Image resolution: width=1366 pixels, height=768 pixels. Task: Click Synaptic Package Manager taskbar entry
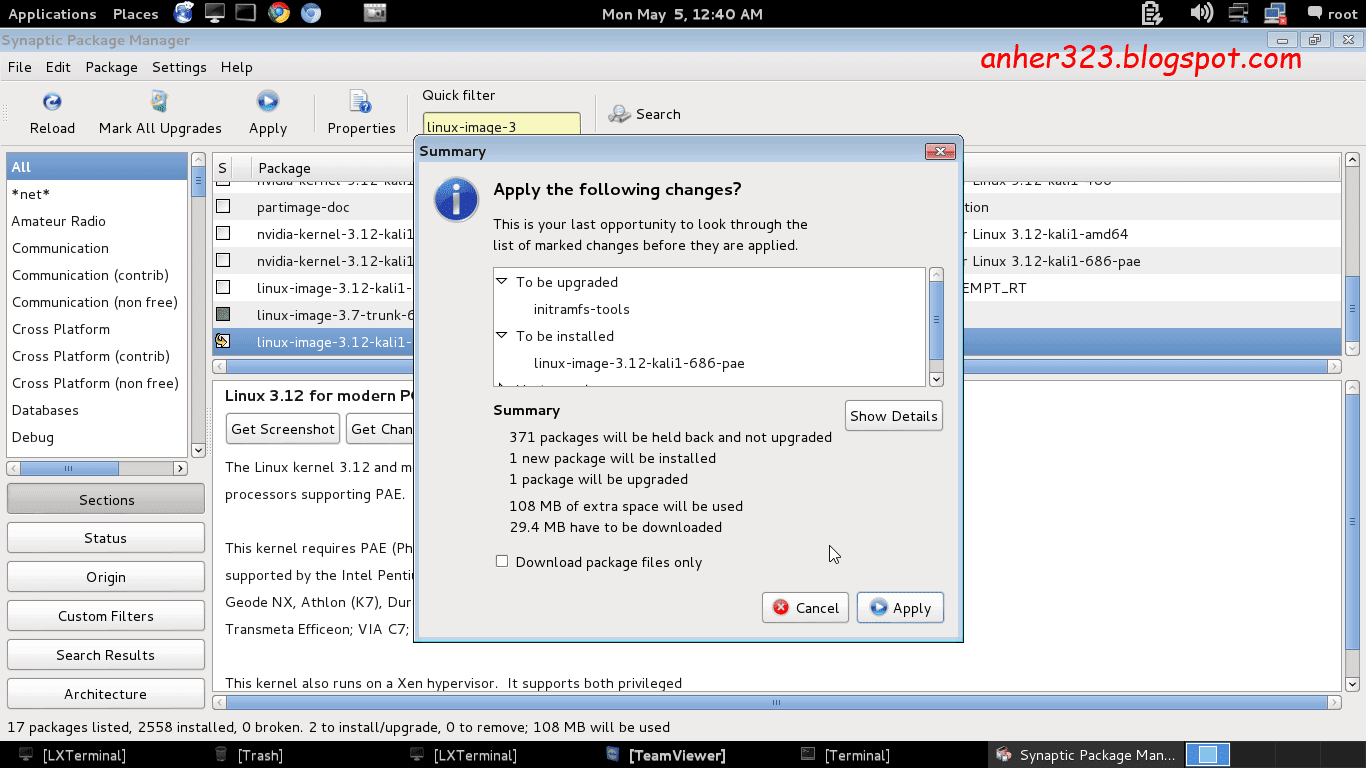(1086, 755)
